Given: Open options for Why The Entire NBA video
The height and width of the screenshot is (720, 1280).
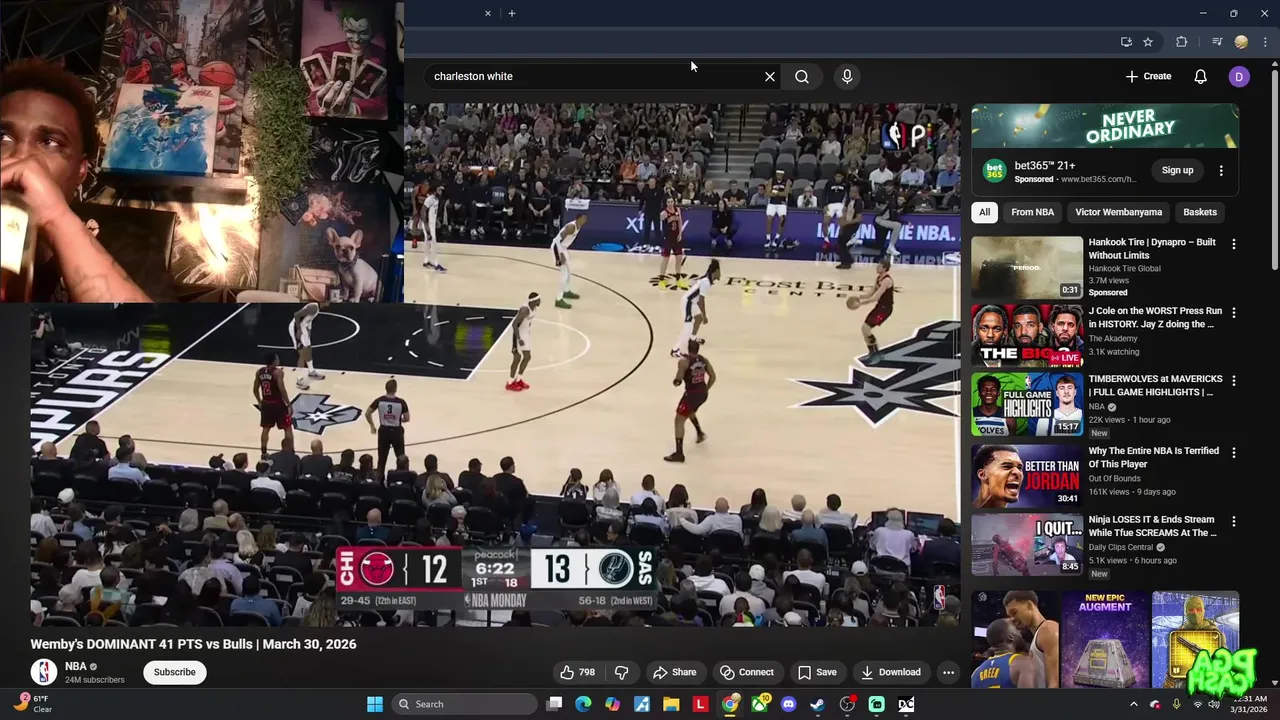Looking at the screenshot, I should 1233,453.
